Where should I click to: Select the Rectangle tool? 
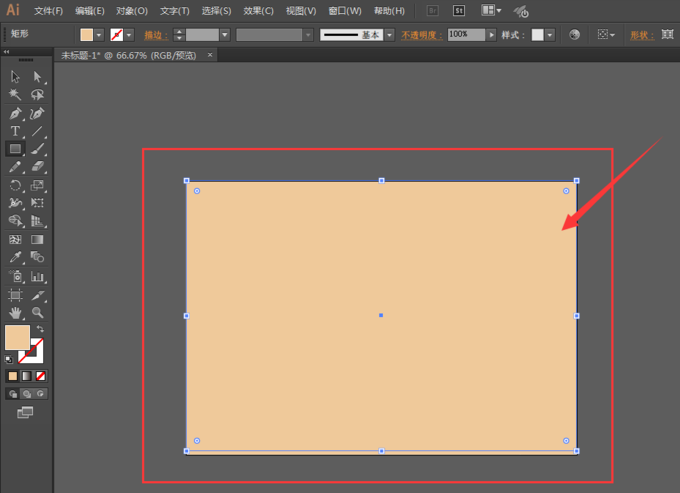tap(15, 149)
